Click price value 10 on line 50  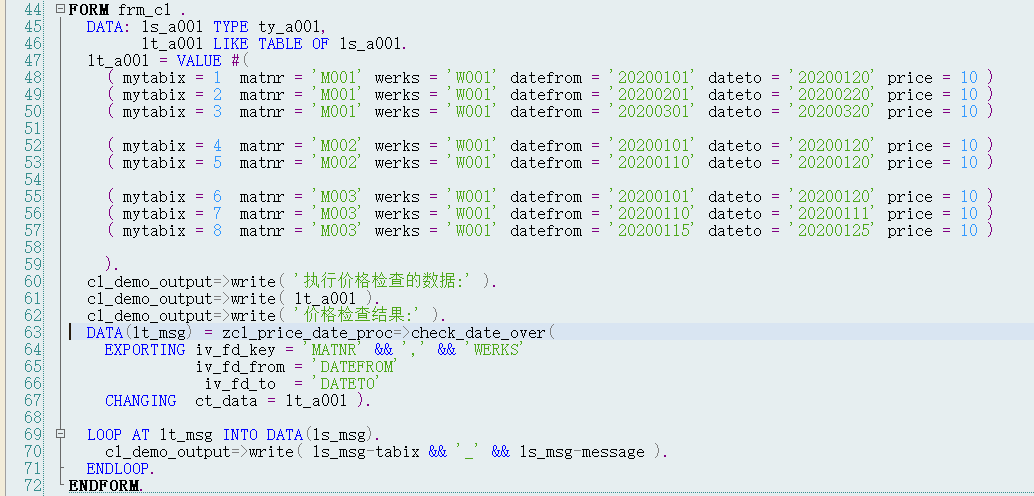pyautogui.click(x=969, y=112)
